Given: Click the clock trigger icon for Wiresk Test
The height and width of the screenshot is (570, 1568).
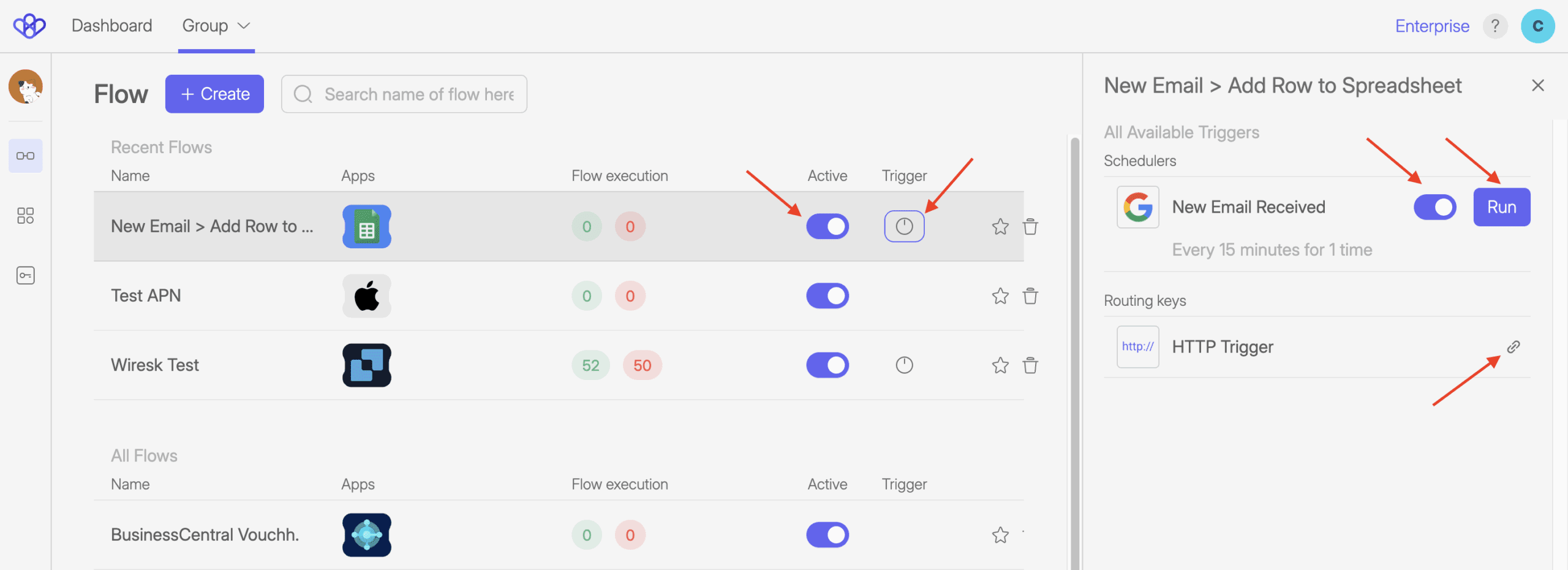Looking at the screenshot, I should tap(904, 365).
